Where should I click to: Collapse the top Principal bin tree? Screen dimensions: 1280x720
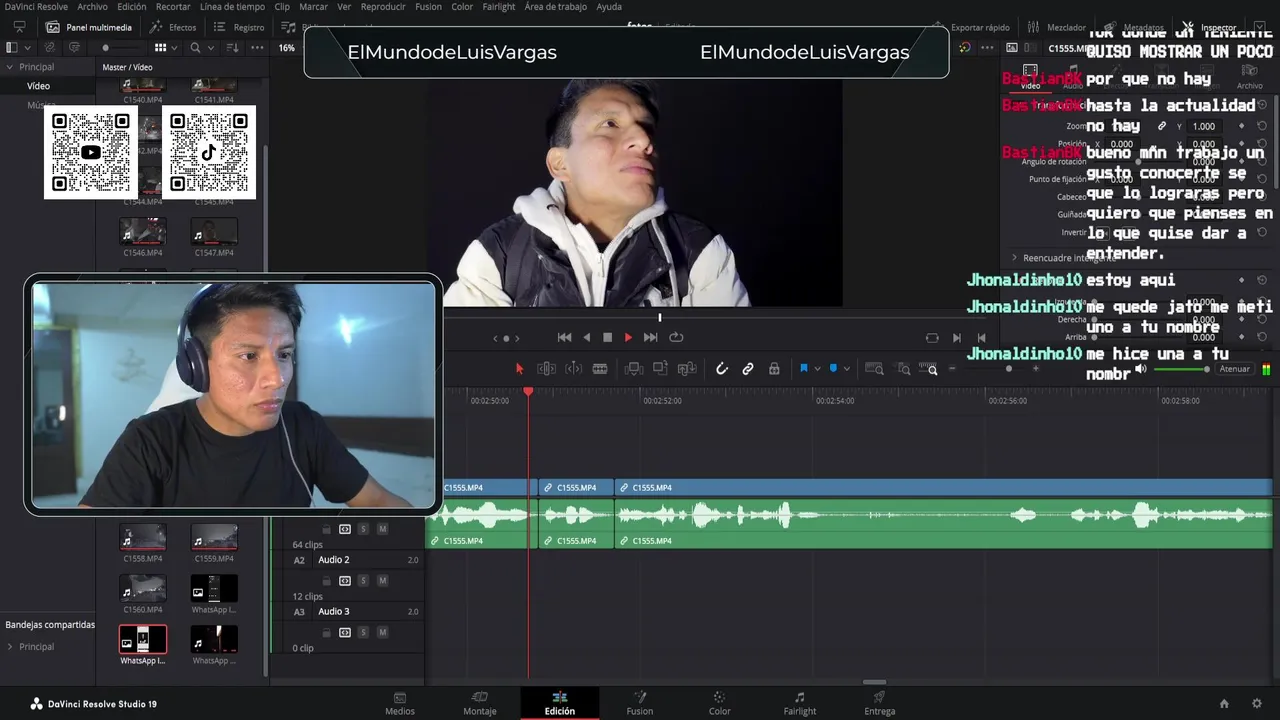[10, 67]
